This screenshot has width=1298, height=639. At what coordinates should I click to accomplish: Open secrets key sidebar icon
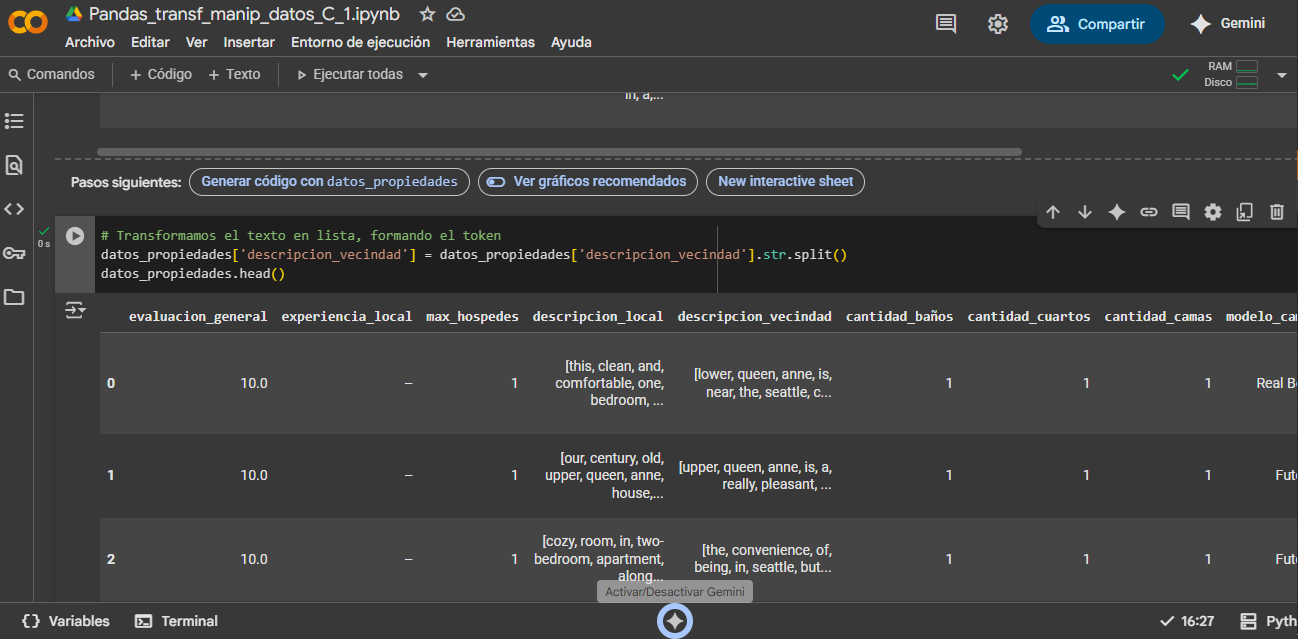[14, 253]
